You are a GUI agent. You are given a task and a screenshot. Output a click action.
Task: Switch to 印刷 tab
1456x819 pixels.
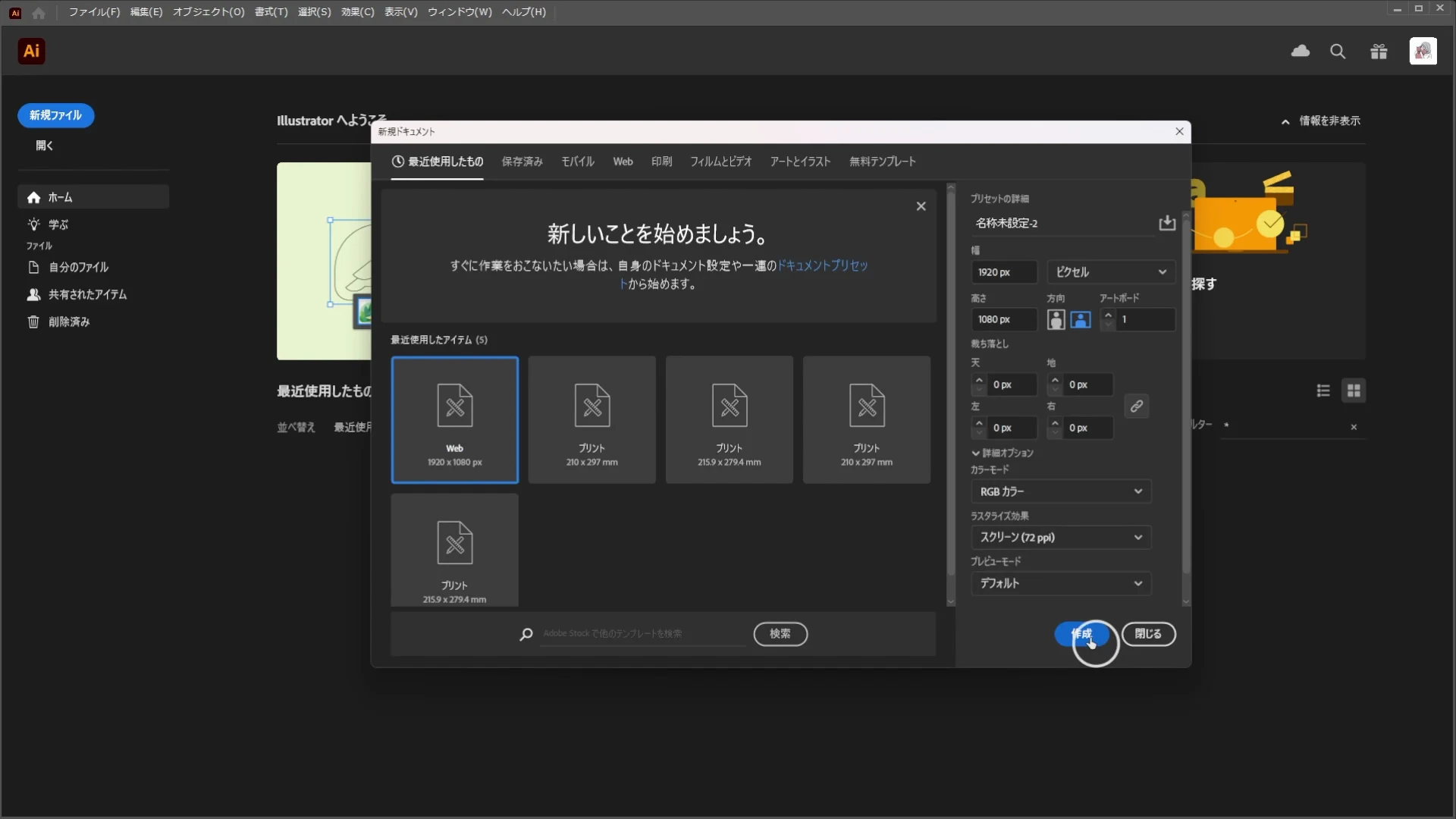click(661, 162)
